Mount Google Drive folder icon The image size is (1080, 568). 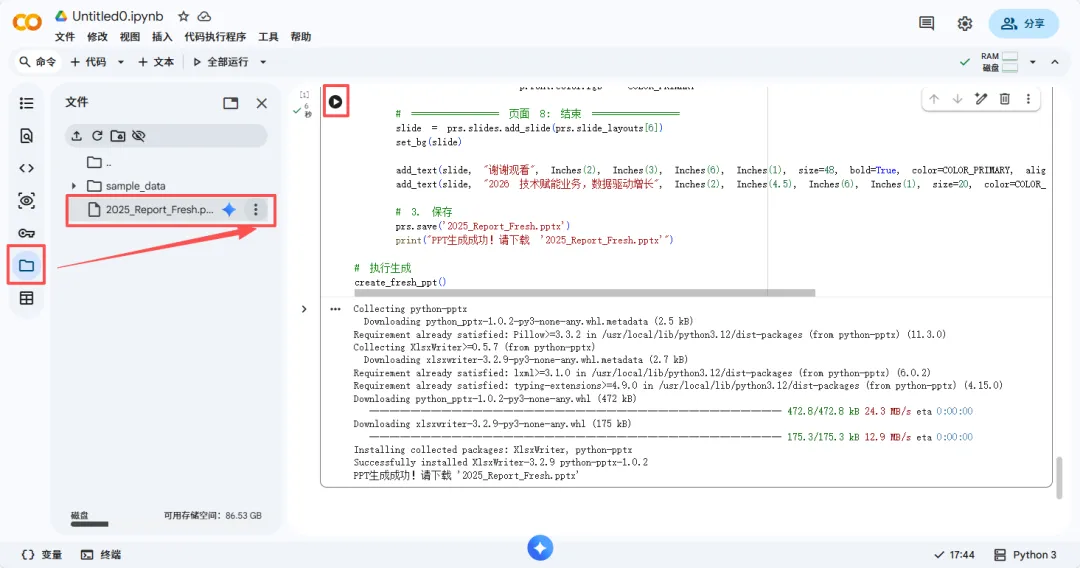118,136
